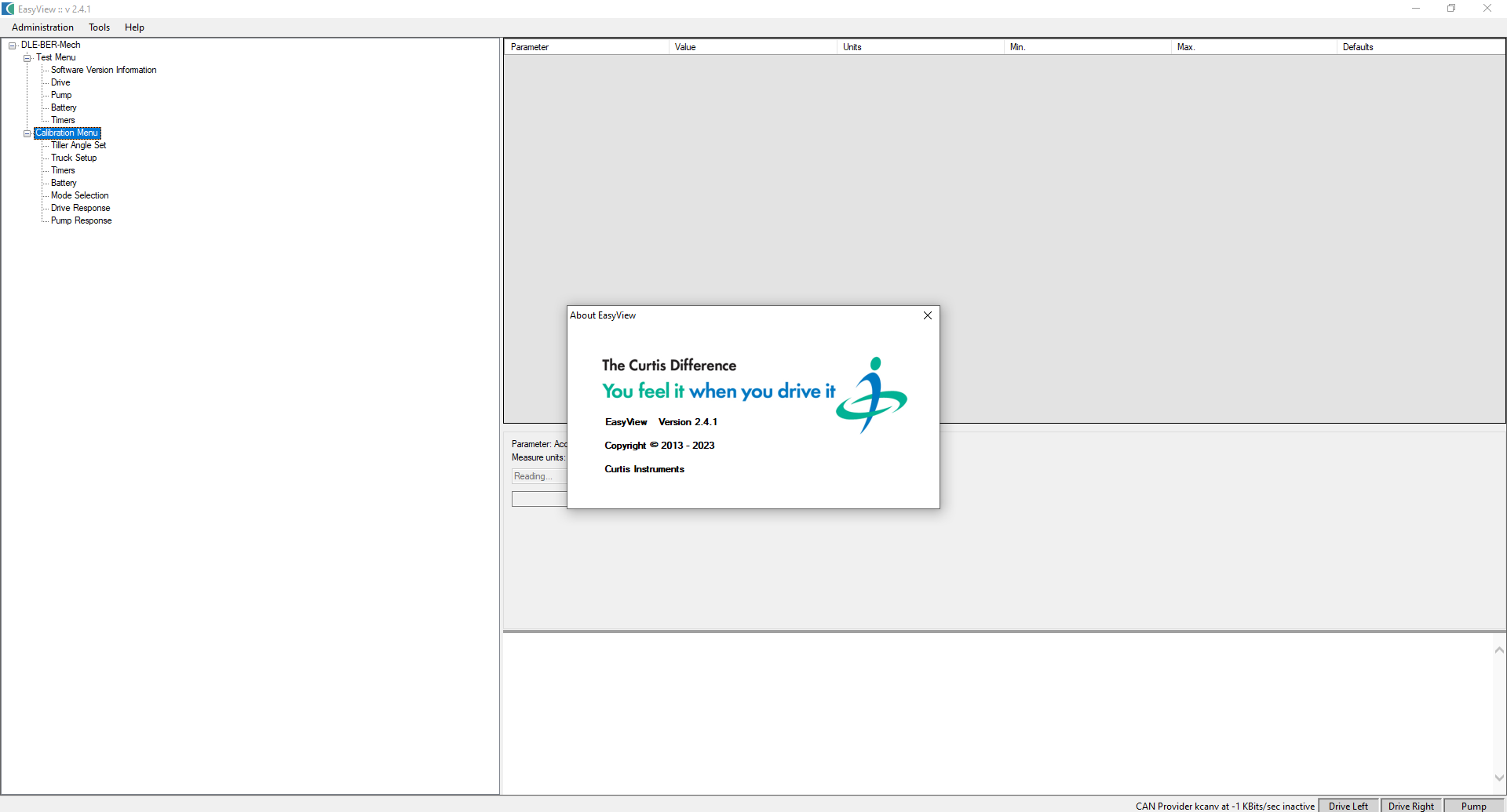Click the Curtis Instruments logo in About dialog
1507x812 pixels.
[870, 395]
